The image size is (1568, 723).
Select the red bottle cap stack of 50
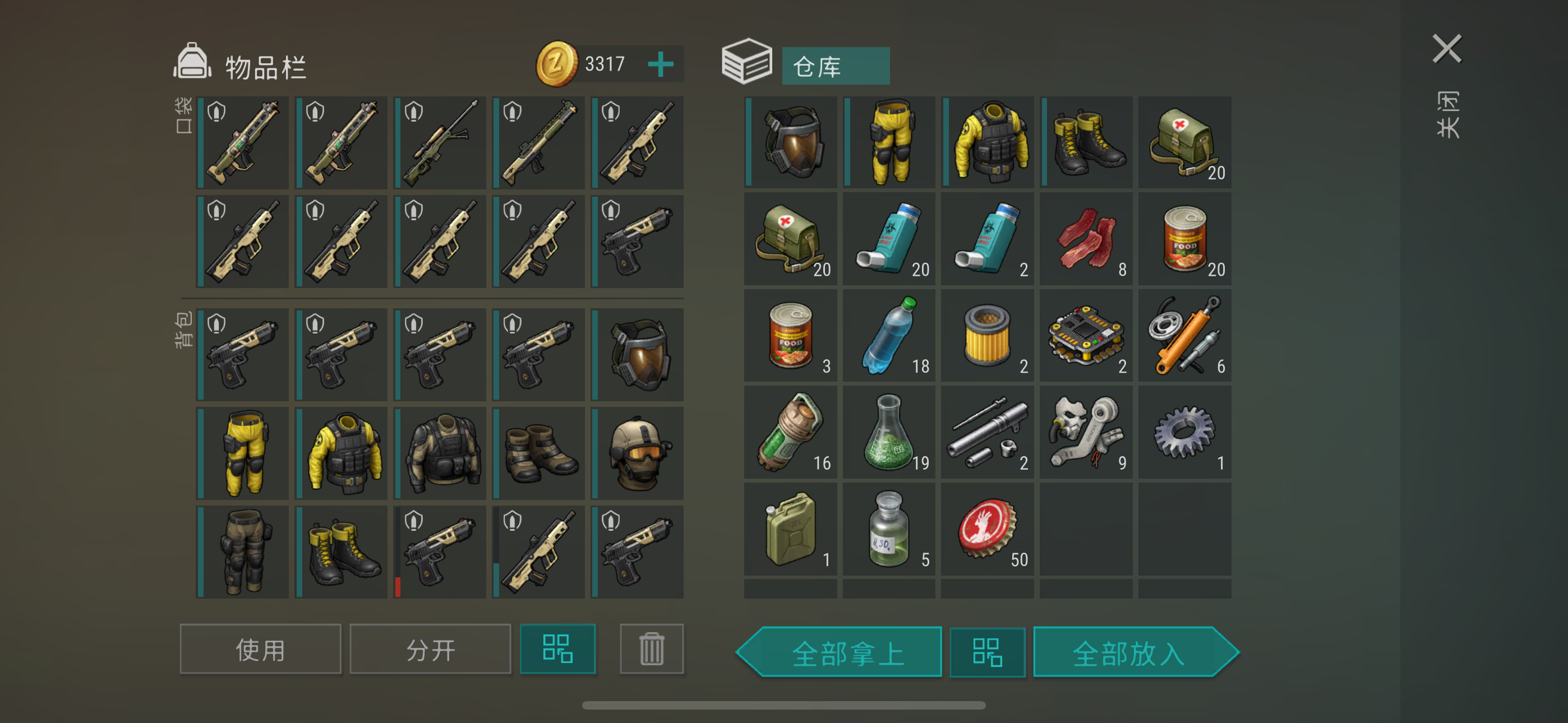point(988,529)
